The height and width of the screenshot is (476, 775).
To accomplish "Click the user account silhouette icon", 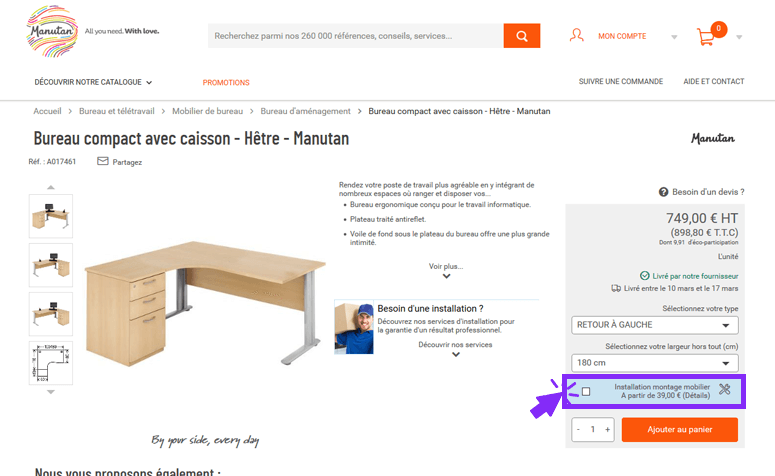I will 576,36.
